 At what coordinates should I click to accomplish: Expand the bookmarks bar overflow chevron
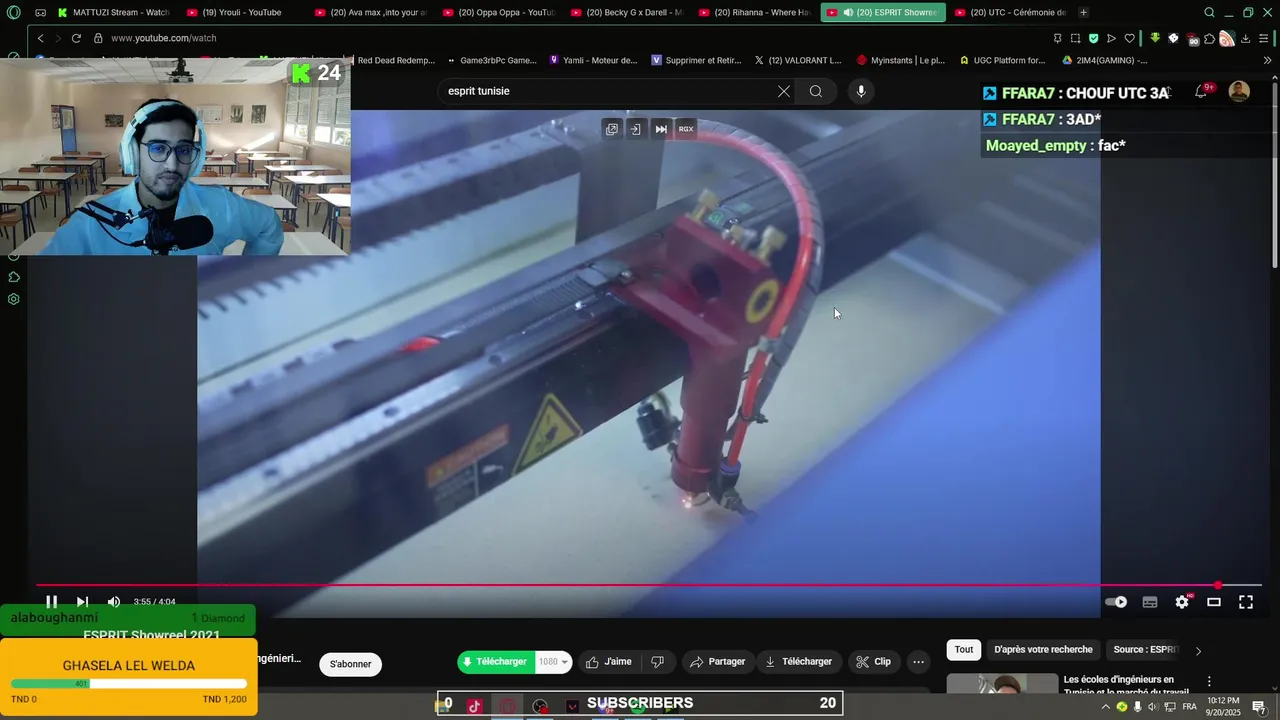1267,60
